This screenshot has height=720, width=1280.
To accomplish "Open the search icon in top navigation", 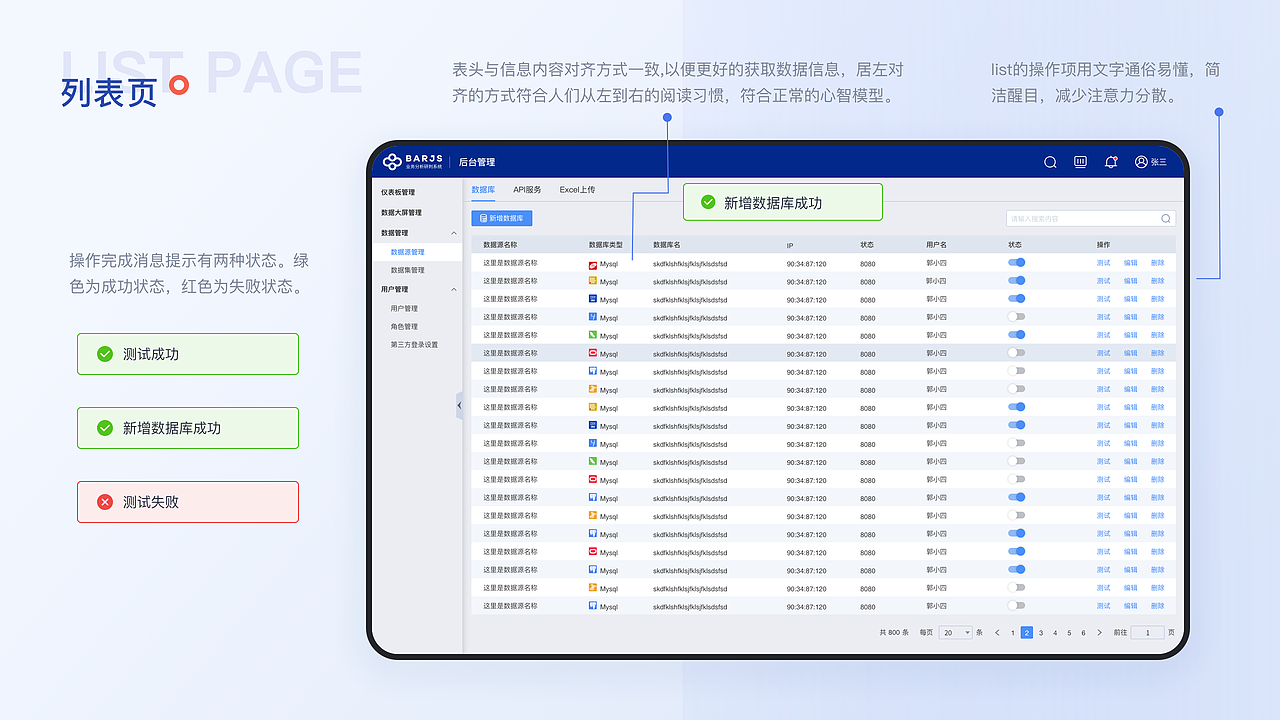I will click(1049, 161).
